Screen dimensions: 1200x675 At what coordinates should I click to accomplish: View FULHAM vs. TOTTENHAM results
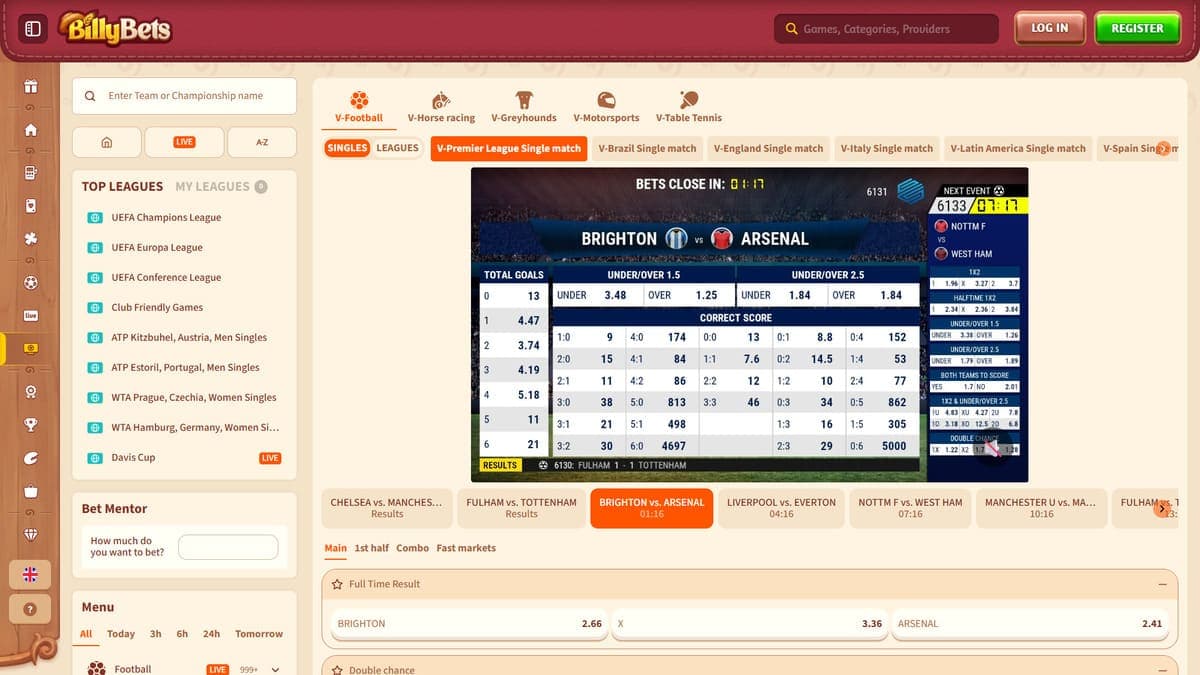521,508
